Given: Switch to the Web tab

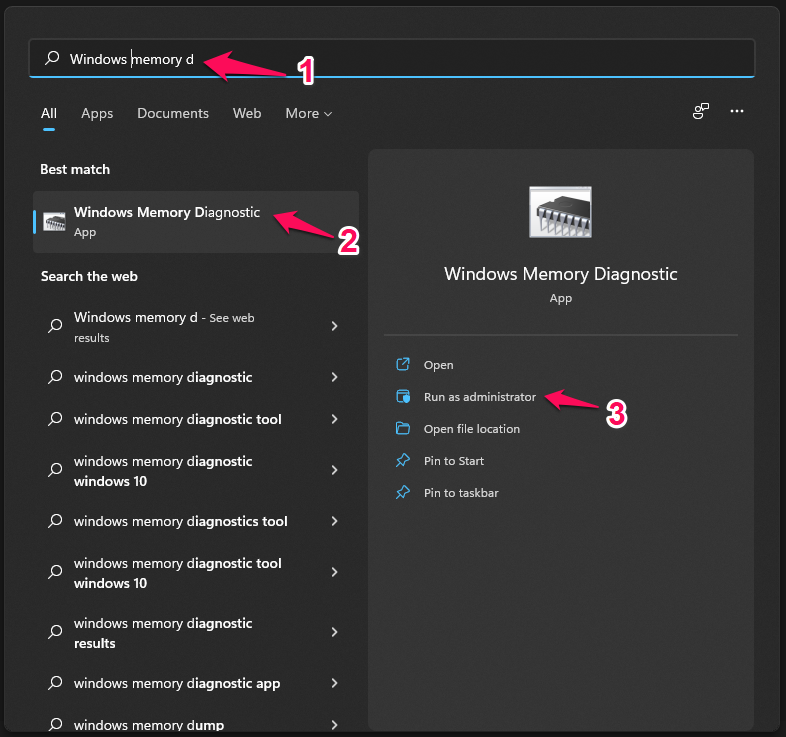Looking at the screenshot, I should [x=247, y=113].
